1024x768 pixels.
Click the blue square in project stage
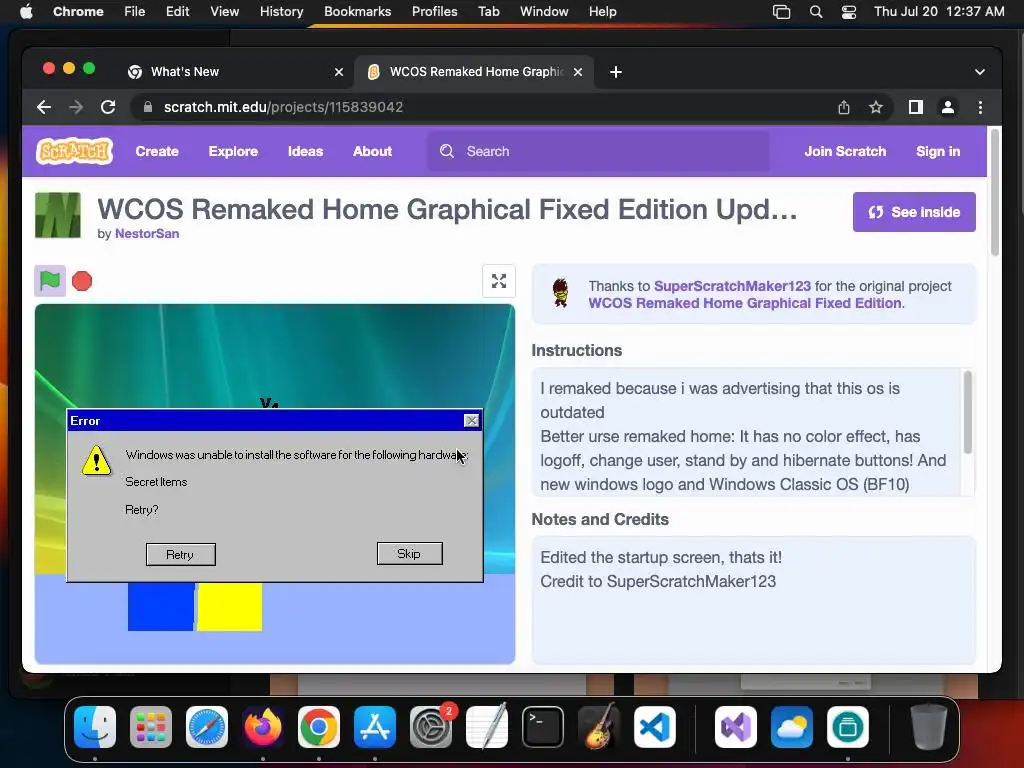coord(161,607)
